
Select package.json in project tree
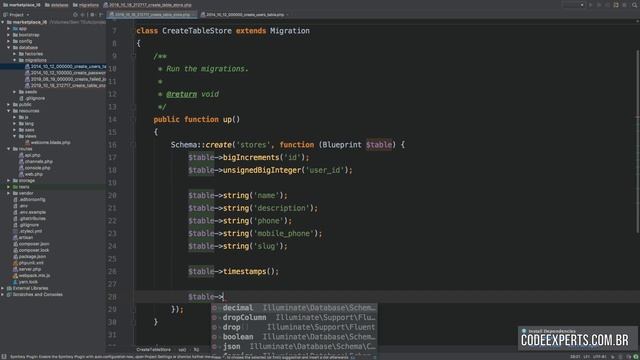pyautogui.click(x=30, y=256)
